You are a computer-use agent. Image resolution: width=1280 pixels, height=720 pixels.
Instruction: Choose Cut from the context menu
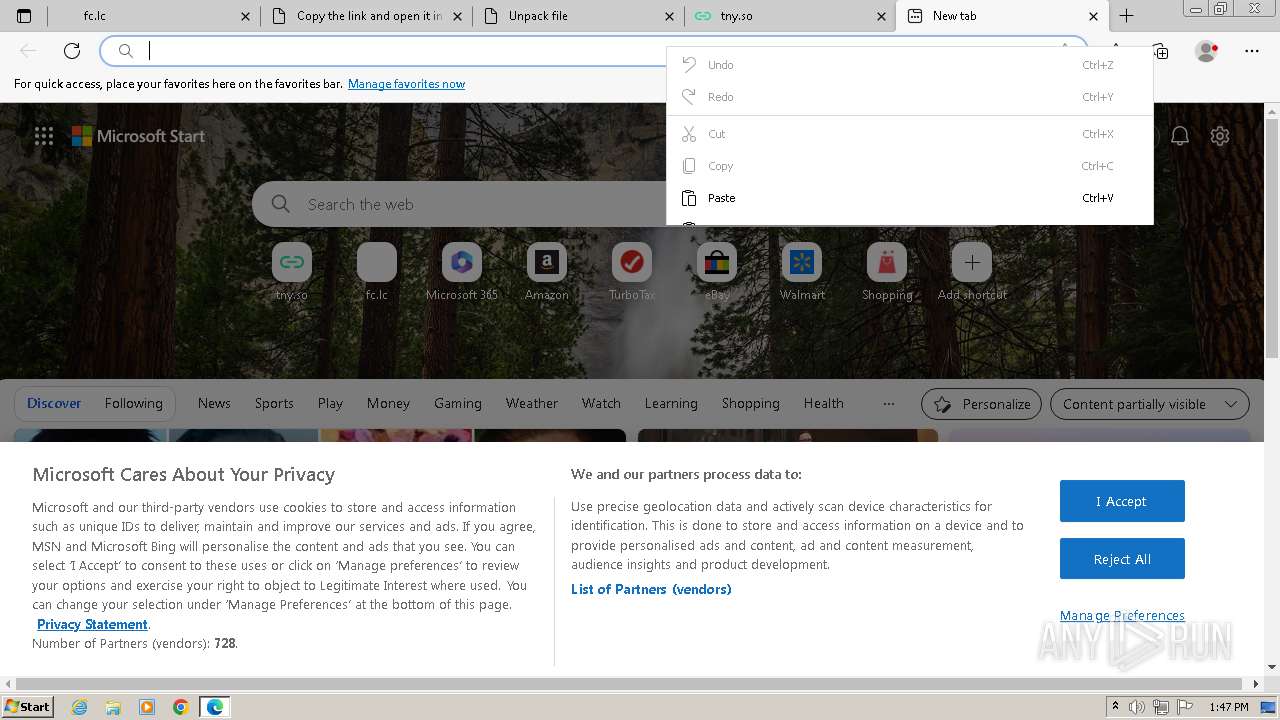(910, 134)
